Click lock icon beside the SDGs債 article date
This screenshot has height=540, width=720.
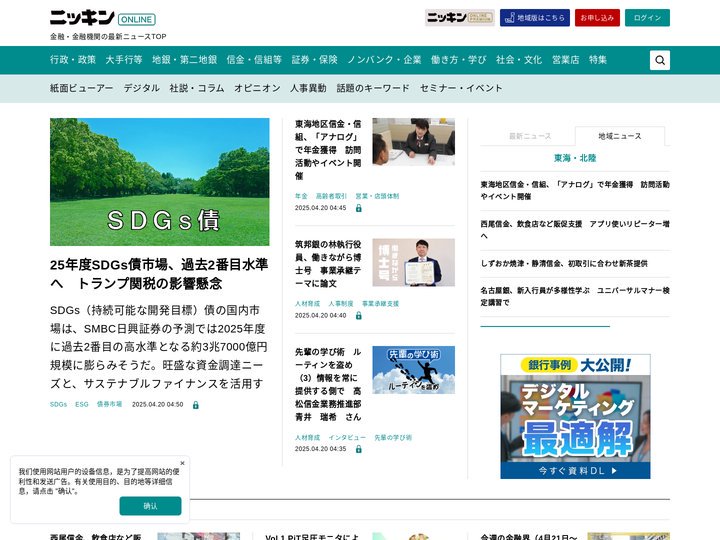click(x=196, y=405)
